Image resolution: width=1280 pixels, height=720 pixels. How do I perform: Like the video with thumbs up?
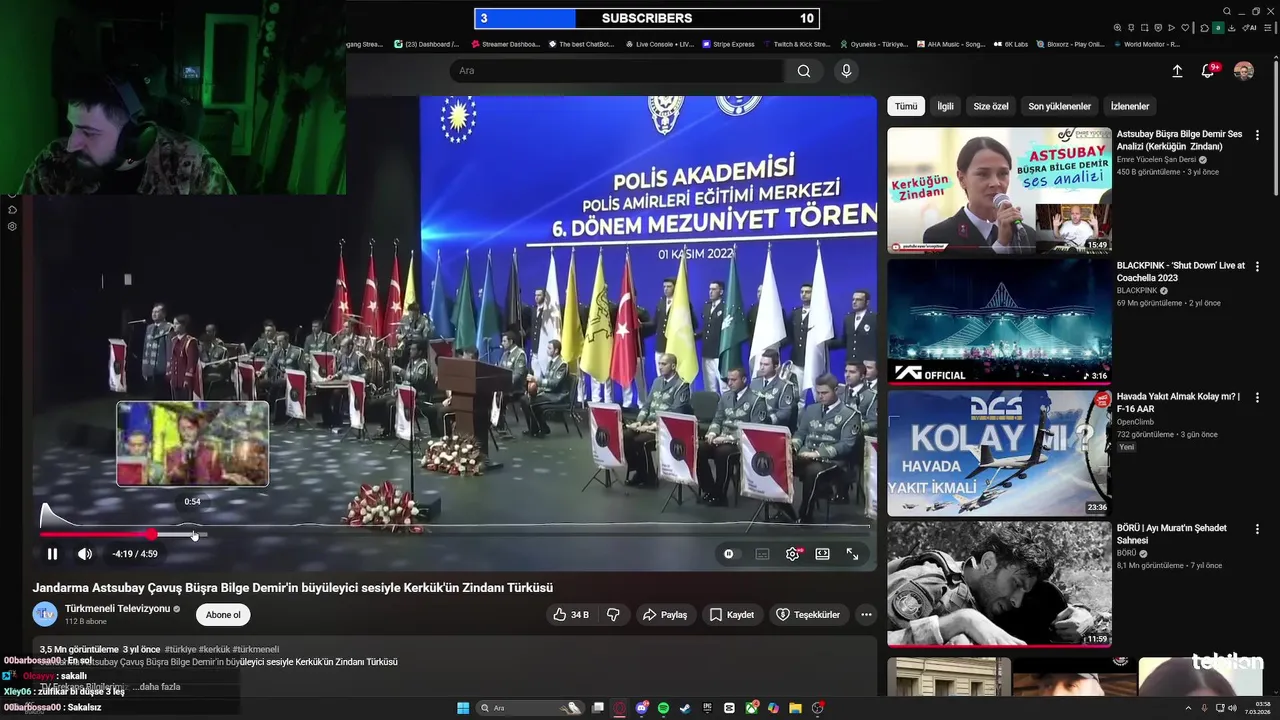[571, 615]
